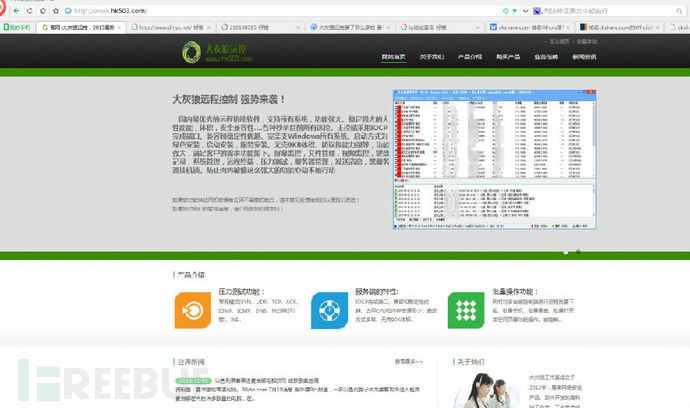Select the active 大灰狼远控 2015 tab
690x408 pixels.
pyautogui.click(x=81, y=27)
